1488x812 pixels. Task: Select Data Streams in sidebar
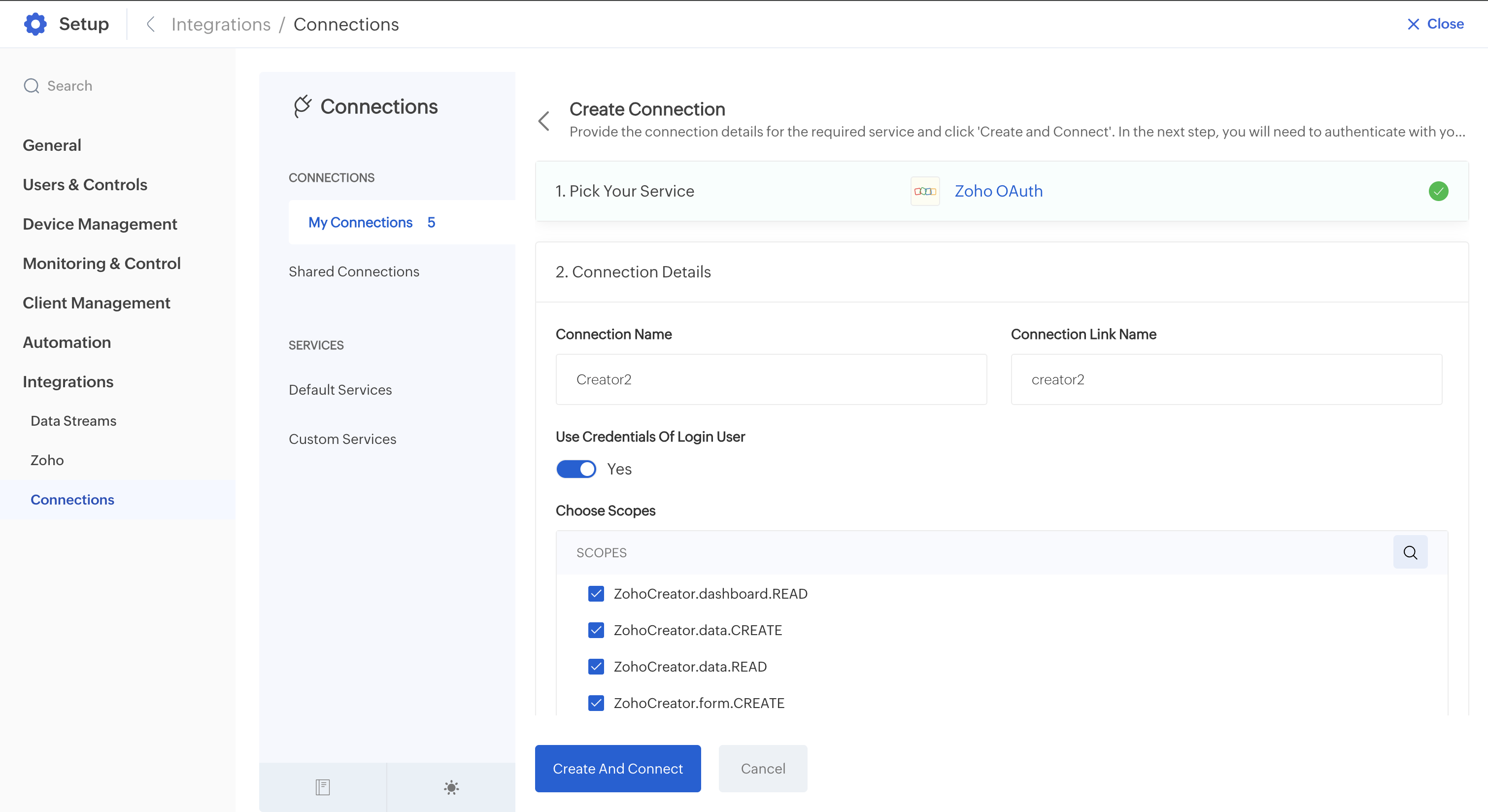click(73, 420)
